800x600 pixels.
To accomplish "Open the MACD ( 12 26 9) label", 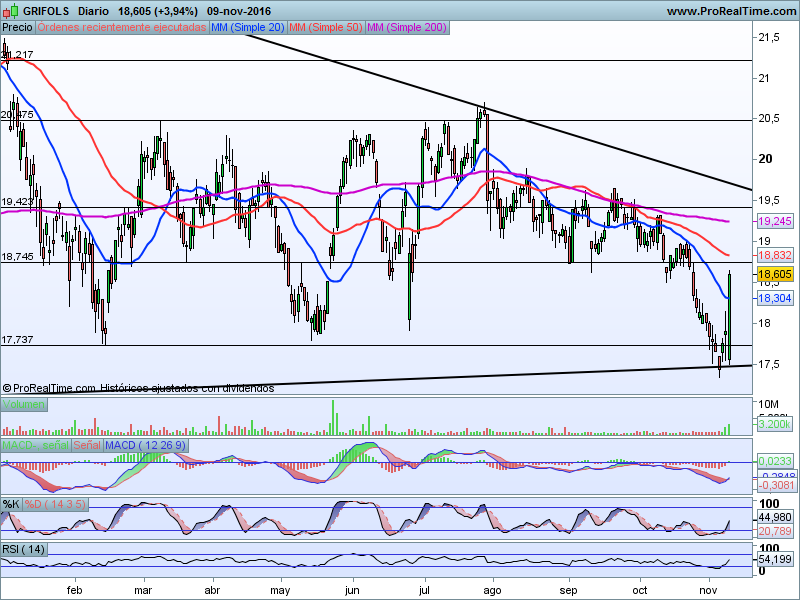I will coord(146,445).
